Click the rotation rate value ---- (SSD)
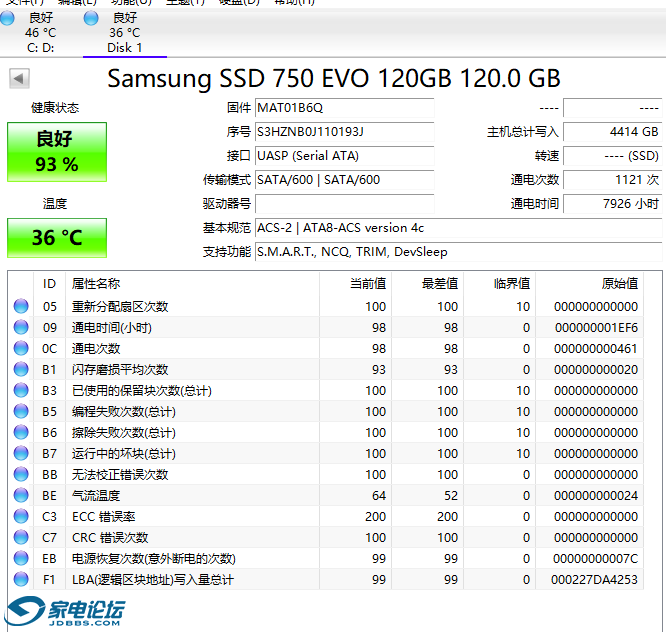The width and height of the screenshot is (666, 632). click(612, 156)
